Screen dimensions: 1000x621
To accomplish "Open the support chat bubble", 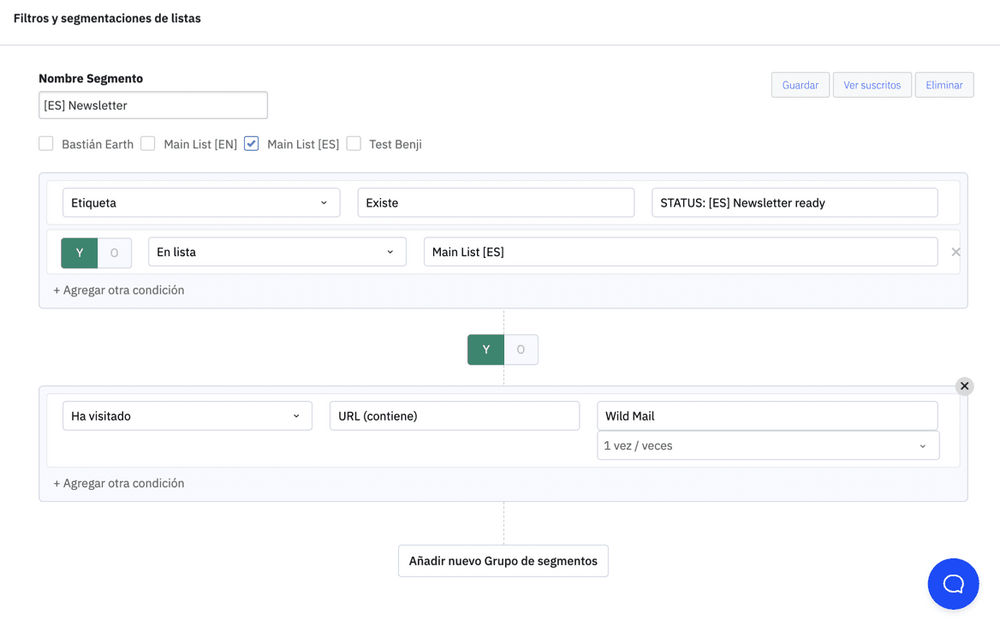I will 953,584.
